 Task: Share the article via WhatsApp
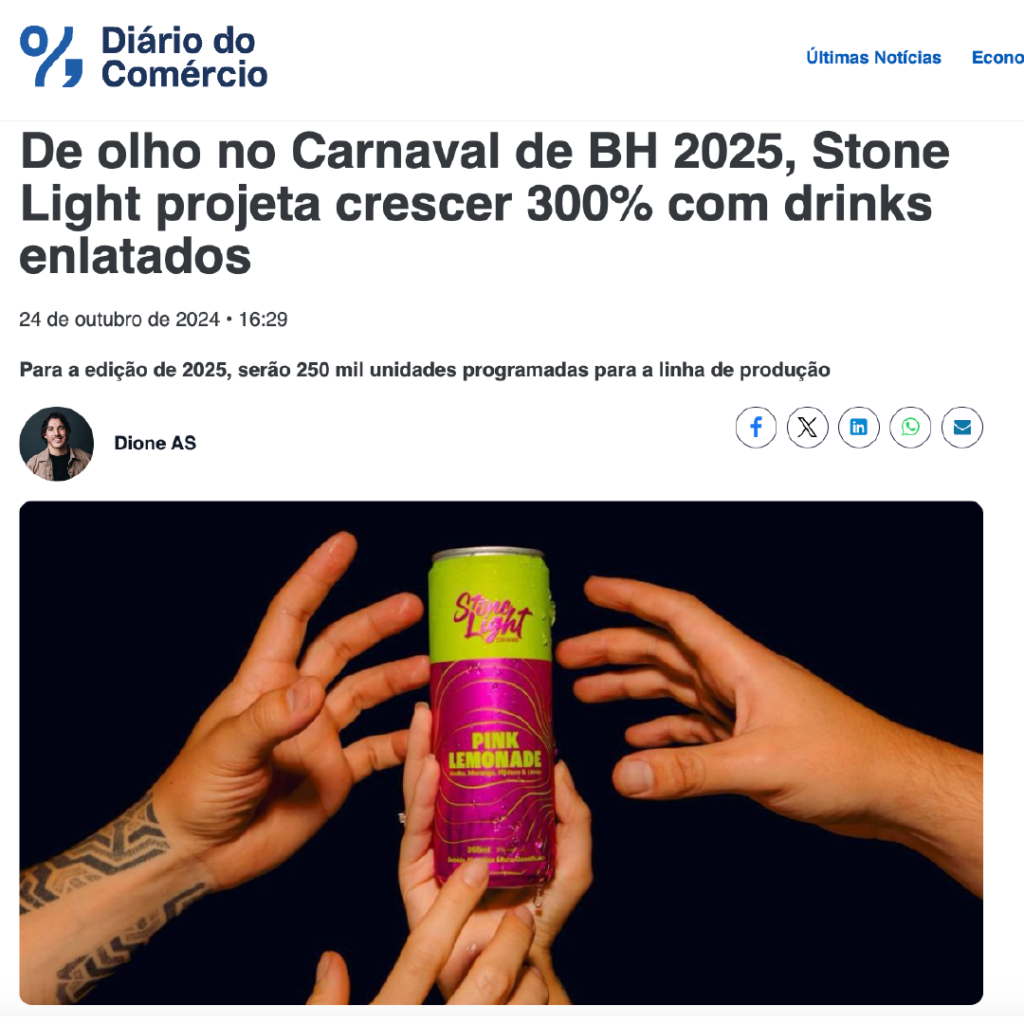coord(910,428)
